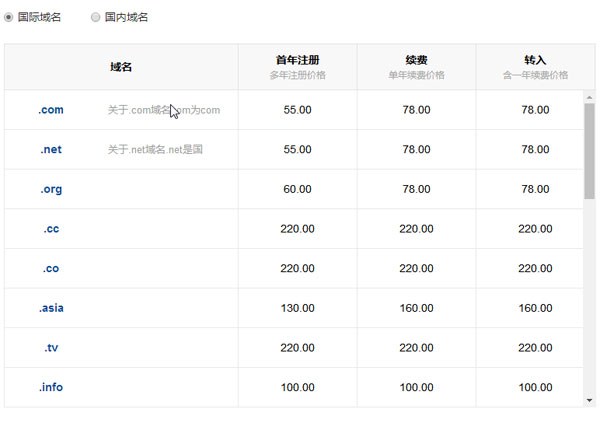Select the .co domain link
Image resolution: width=600 pixels, height=423 pixels.
click(x=51, y=268)
